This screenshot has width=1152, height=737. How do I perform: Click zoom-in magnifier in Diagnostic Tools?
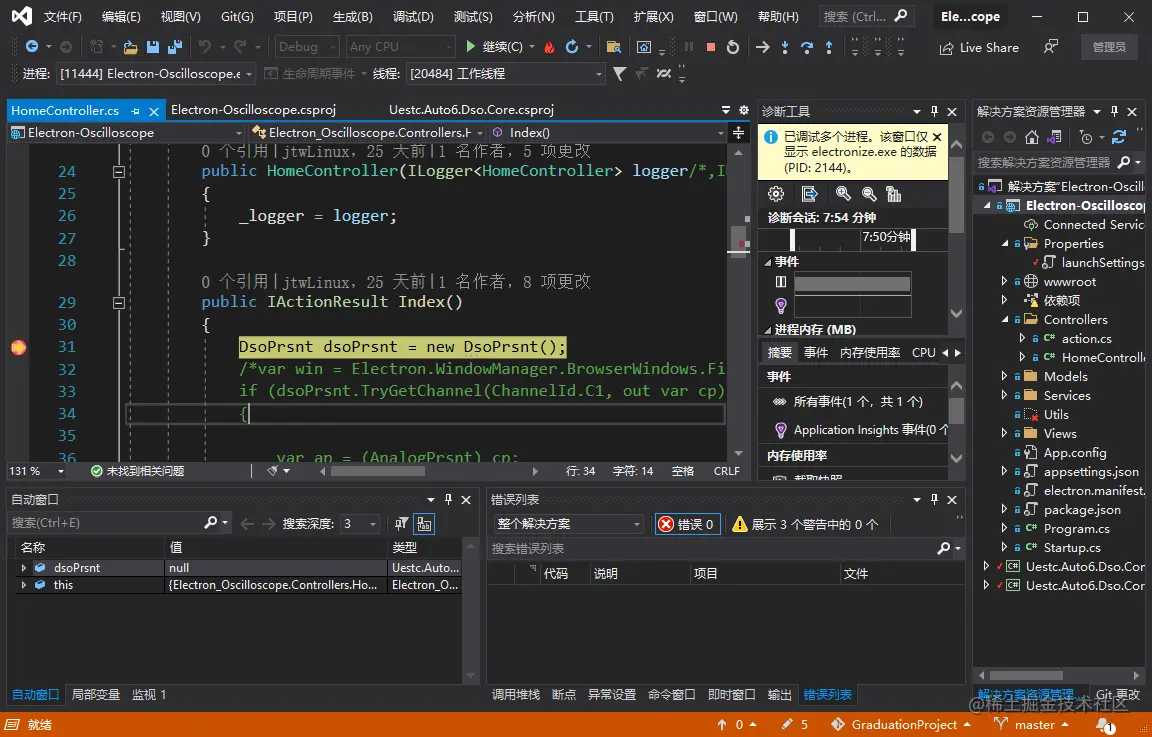coord(845,194)
